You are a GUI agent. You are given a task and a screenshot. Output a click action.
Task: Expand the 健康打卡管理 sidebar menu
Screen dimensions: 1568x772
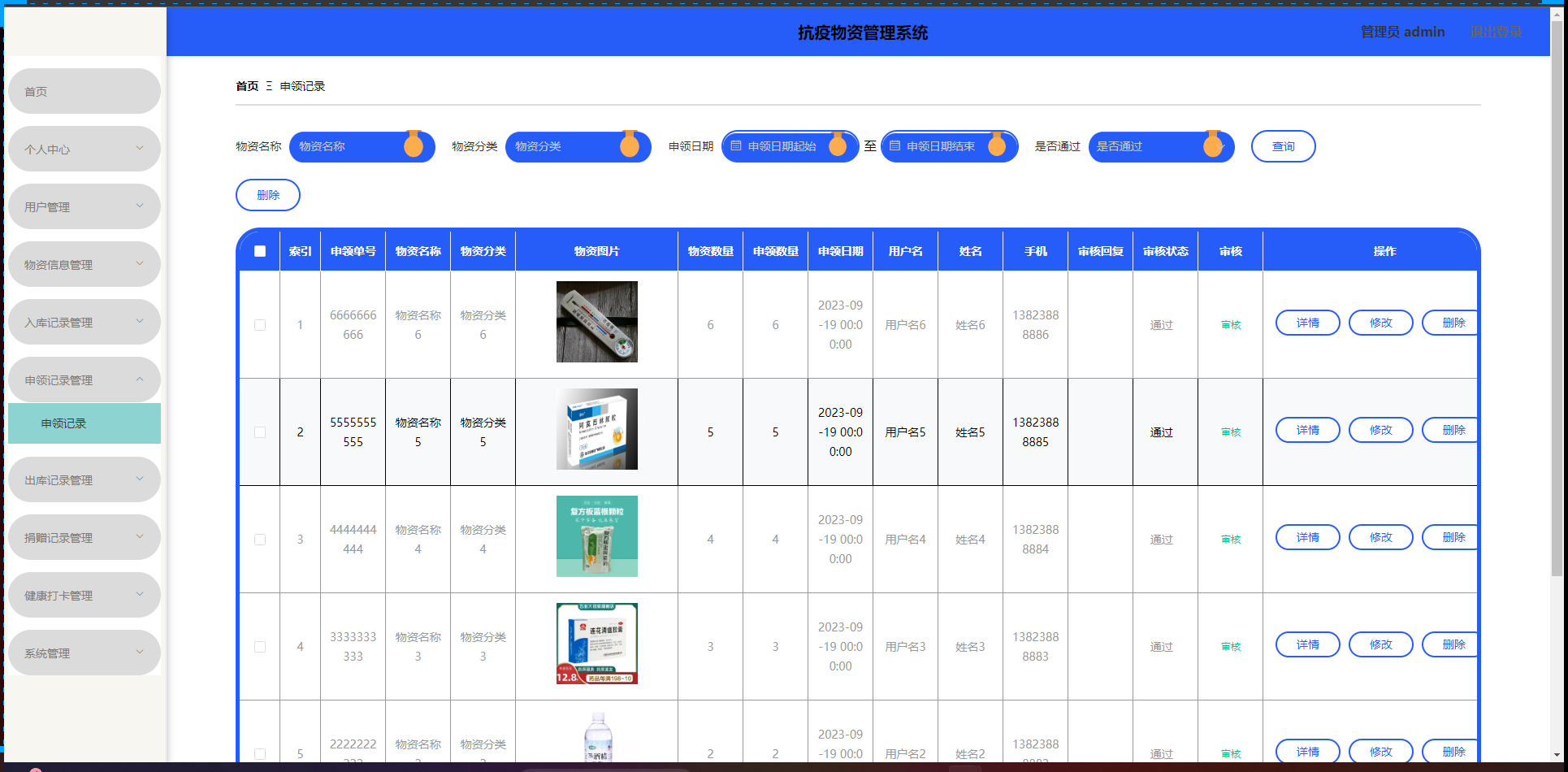84,595
